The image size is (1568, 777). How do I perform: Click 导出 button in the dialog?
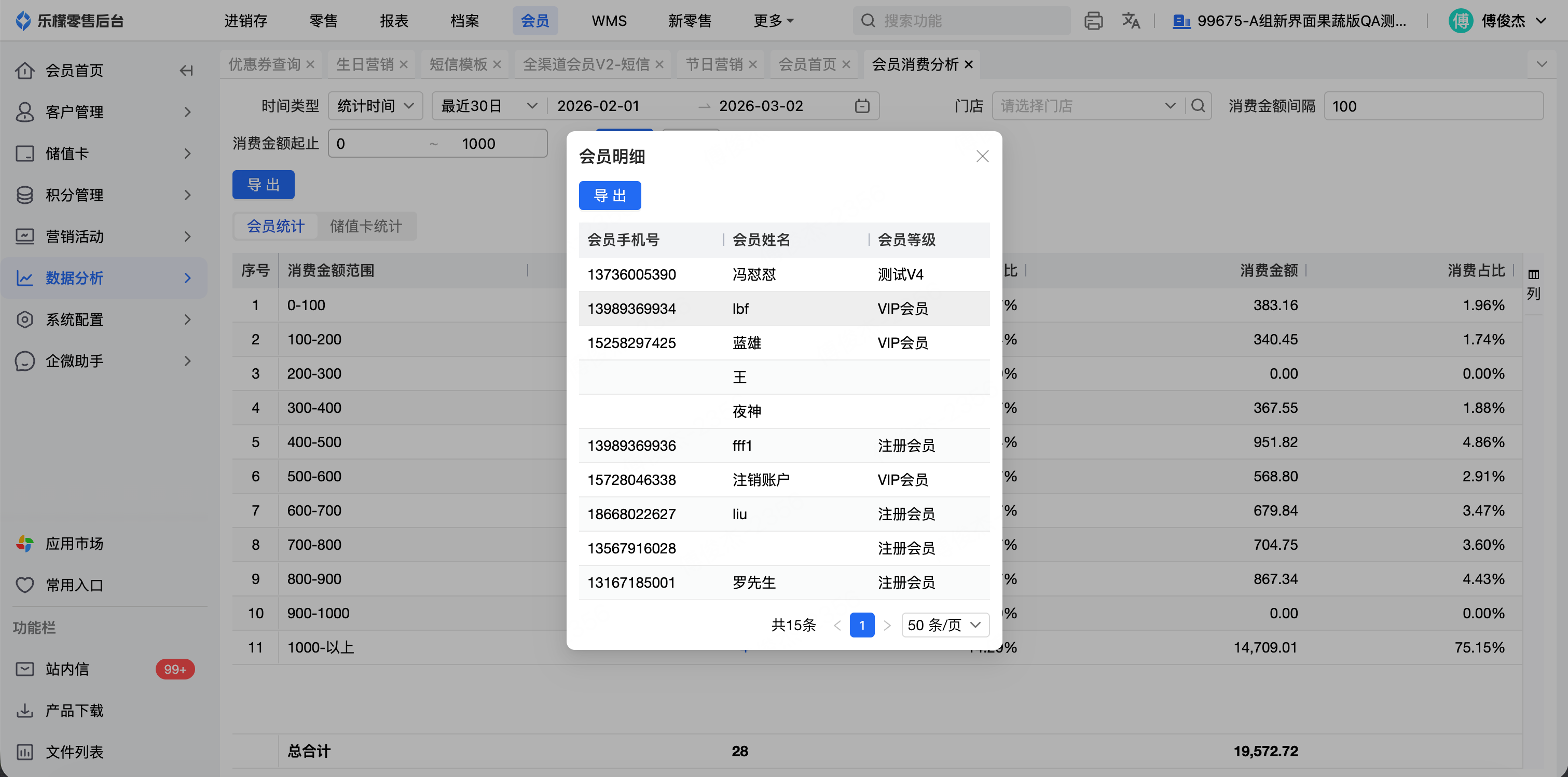(609, 196)
